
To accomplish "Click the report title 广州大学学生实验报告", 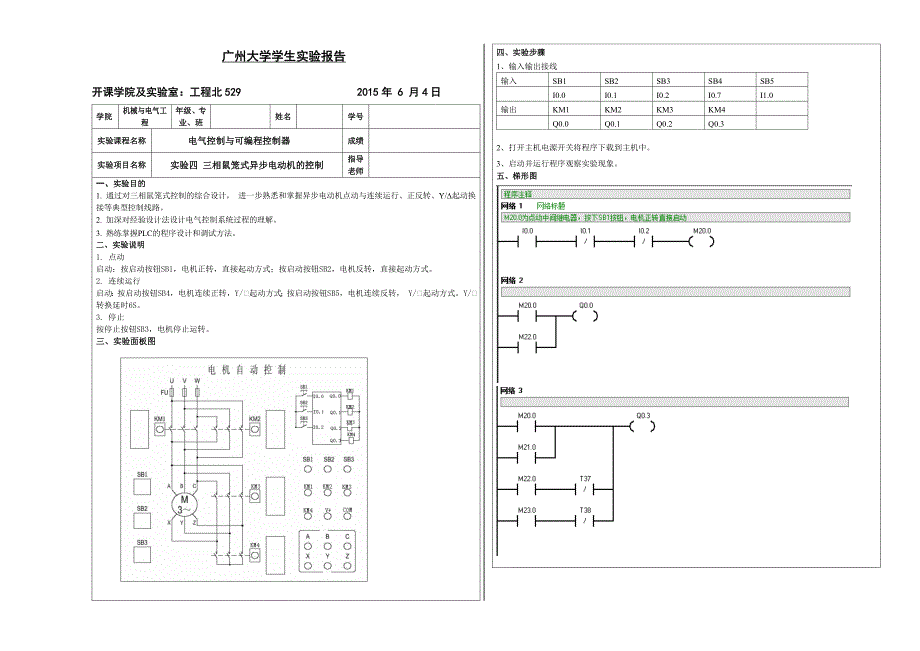I will click(x=282, y=58).
